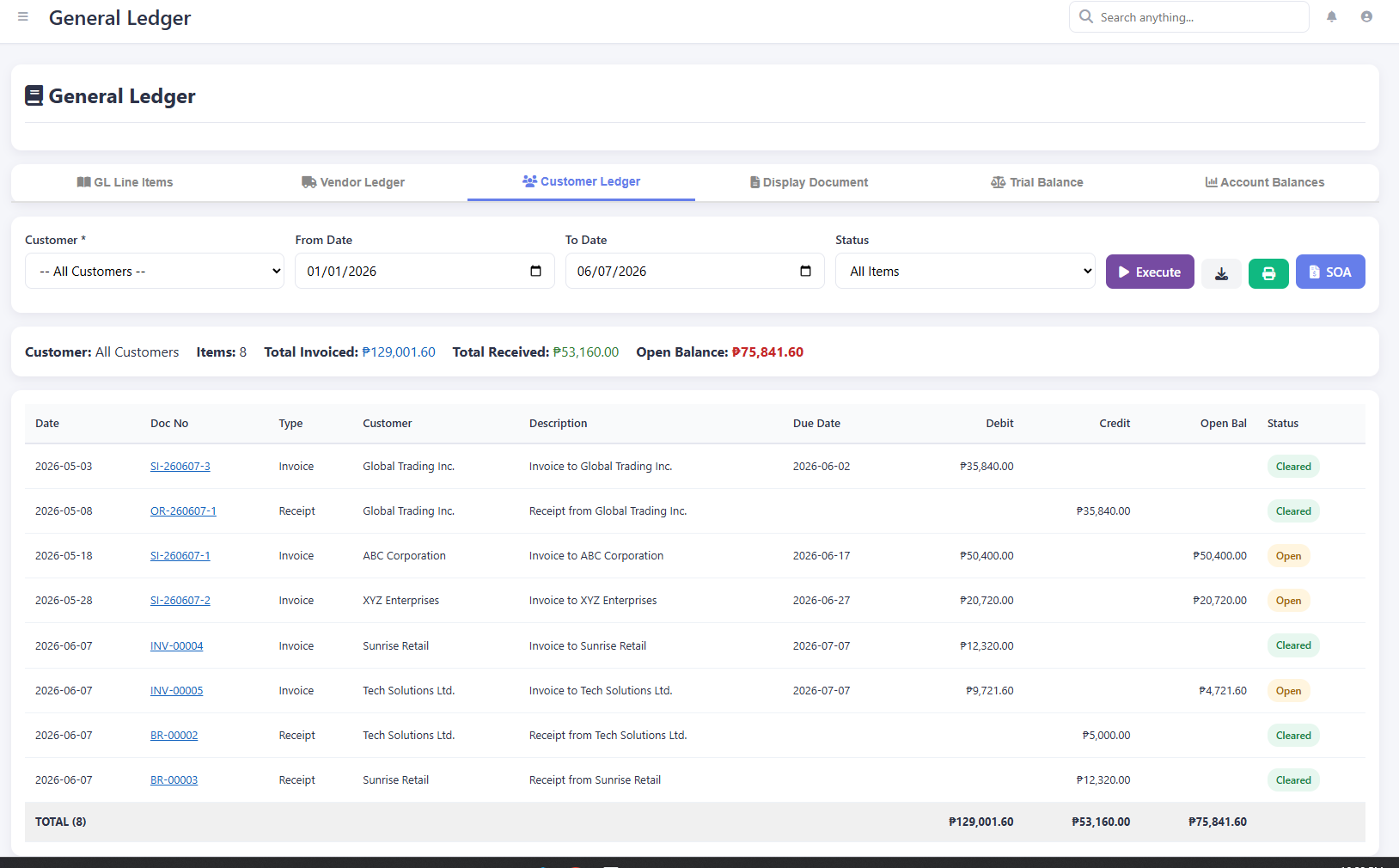
Task: Switch to GL Line Items tab
Action: pyautogui.click(x=125, y=182)
